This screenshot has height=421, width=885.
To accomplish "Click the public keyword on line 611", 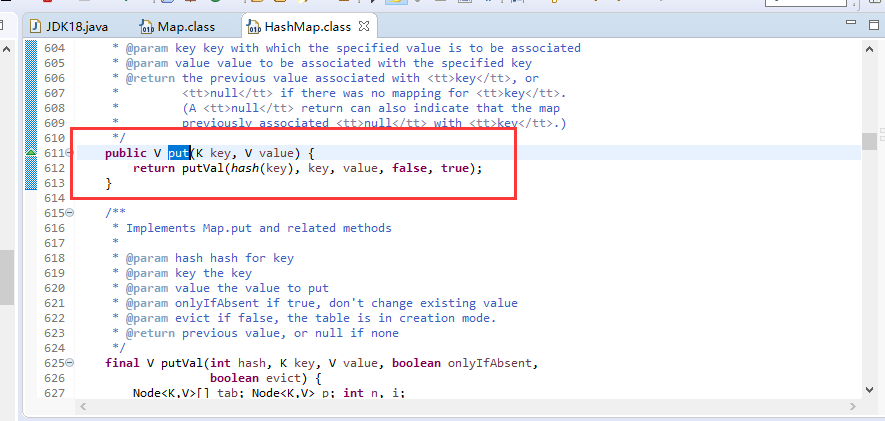I will [x=126, y=153].
